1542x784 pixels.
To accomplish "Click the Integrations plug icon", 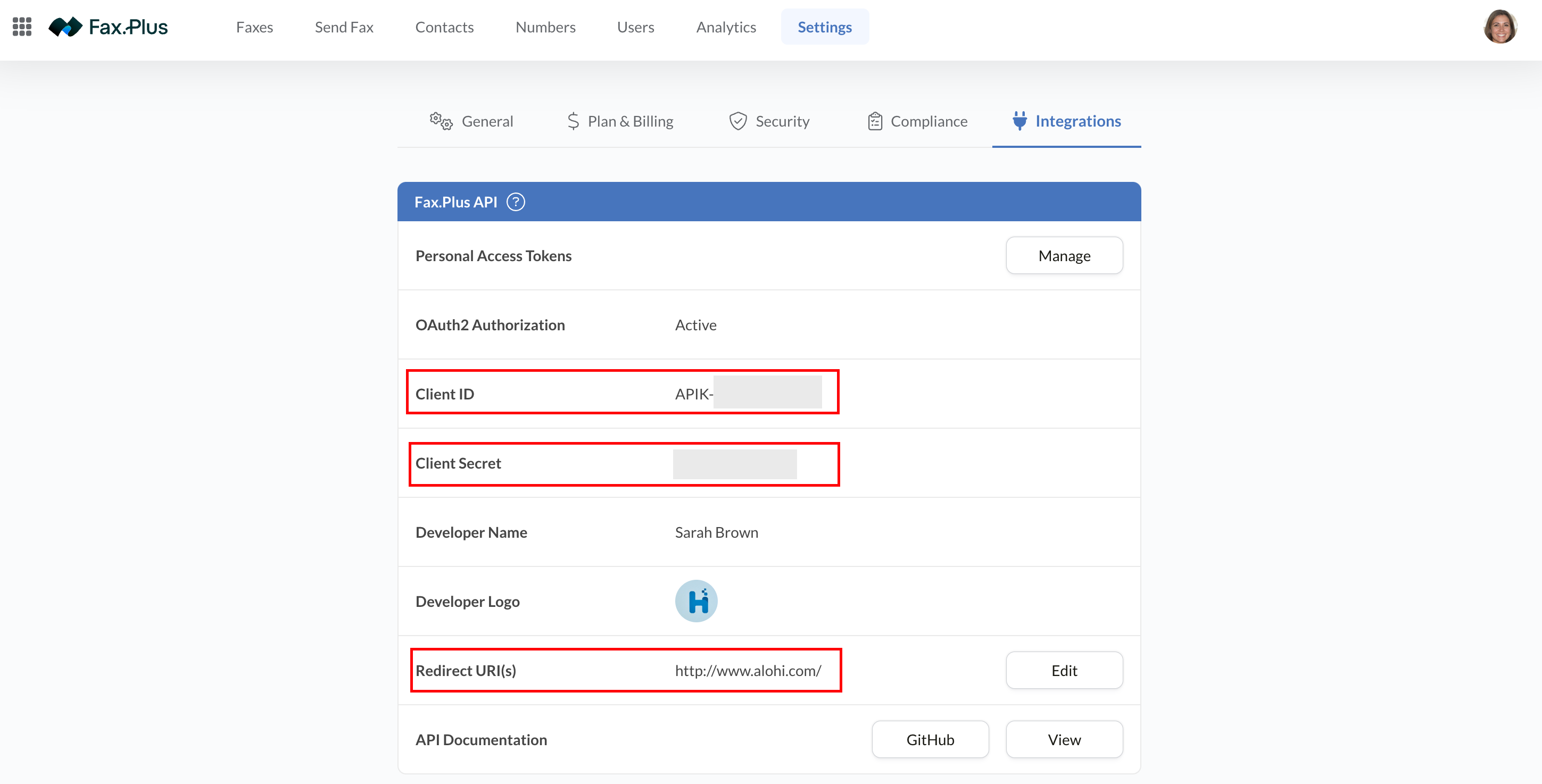I will point(1019,121).
